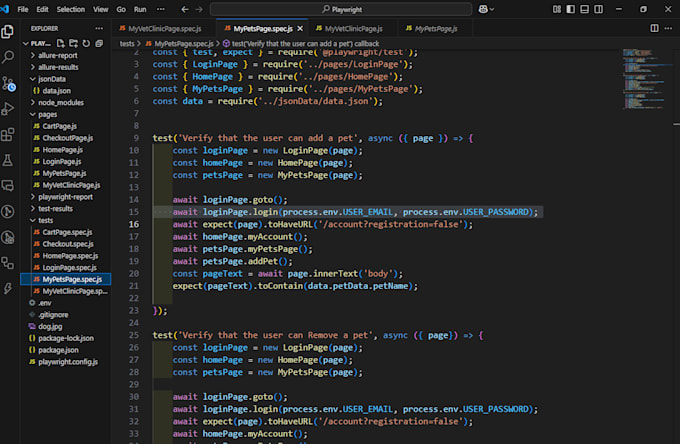The height and width of the screenshot is (444, 680).
Task: Open the Source Control view
Action: (x=8, y=83)
